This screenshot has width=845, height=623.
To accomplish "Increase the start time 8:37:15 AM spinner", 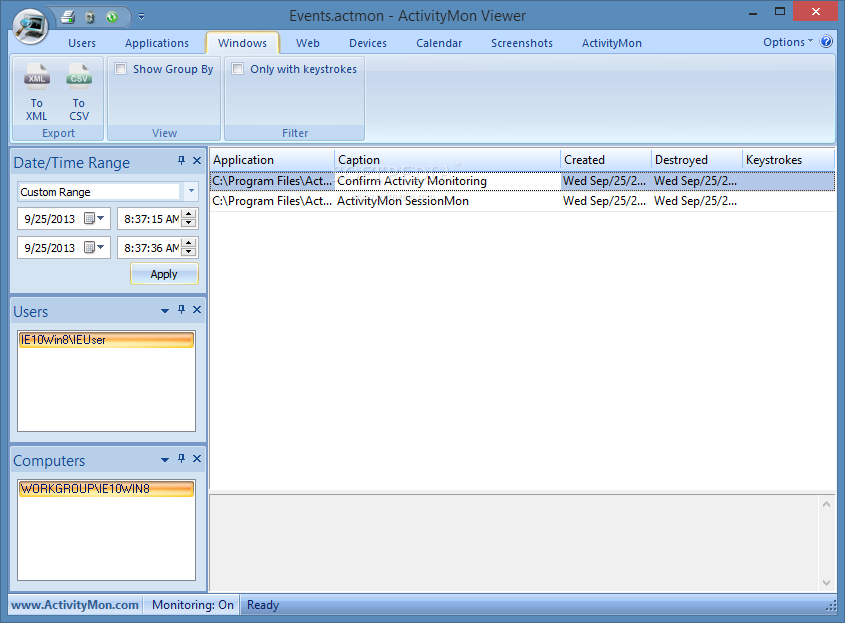I will coord(189,214).
